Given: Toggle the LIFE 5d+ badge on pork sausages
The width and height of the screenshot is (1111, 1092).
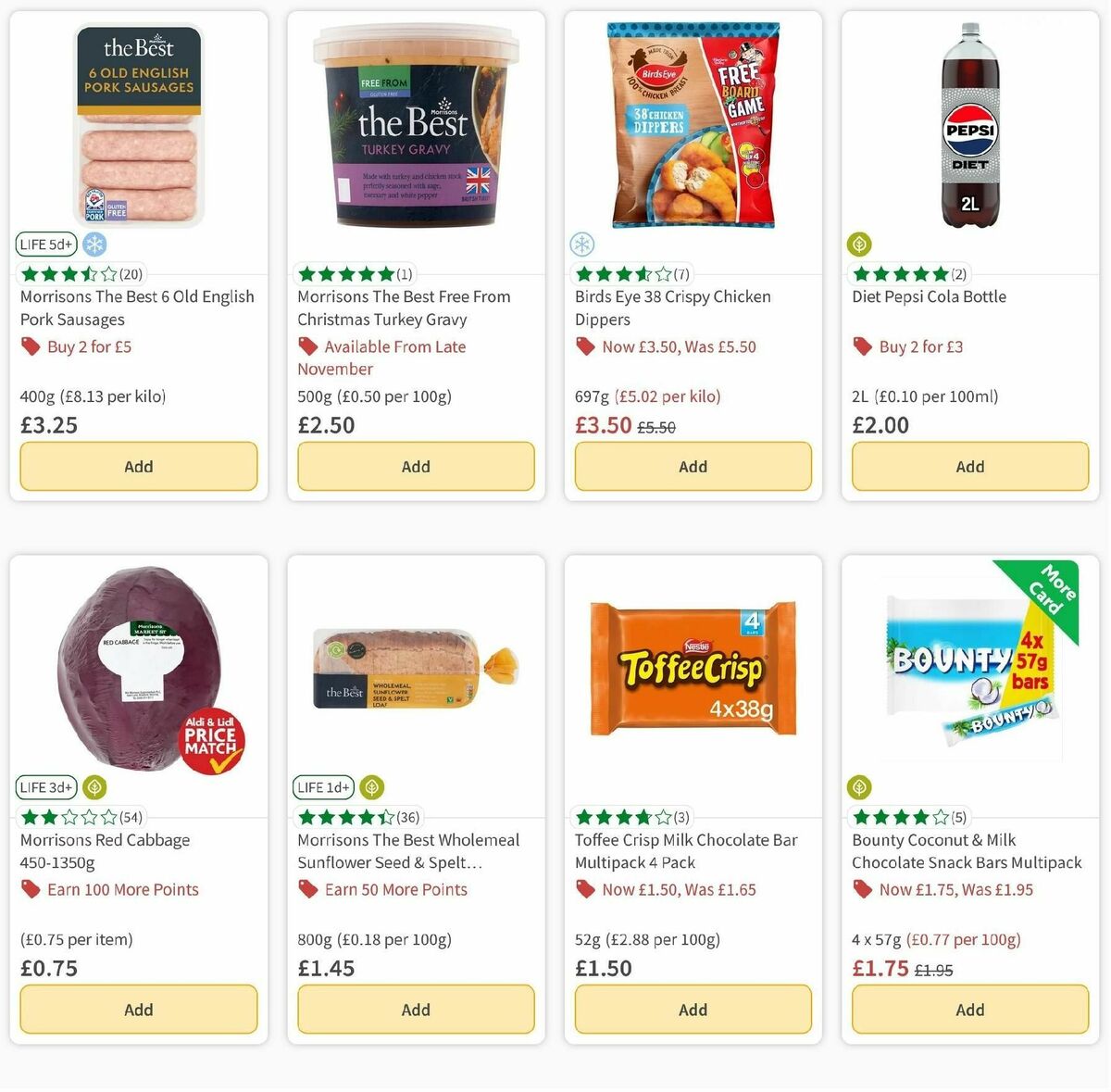Looking at the screenshot, I should point(45,244).
